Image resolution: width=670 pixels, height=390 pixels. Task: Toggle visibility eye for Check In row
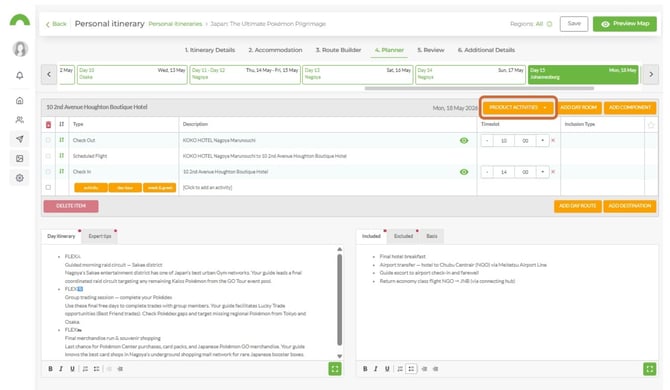464,172
